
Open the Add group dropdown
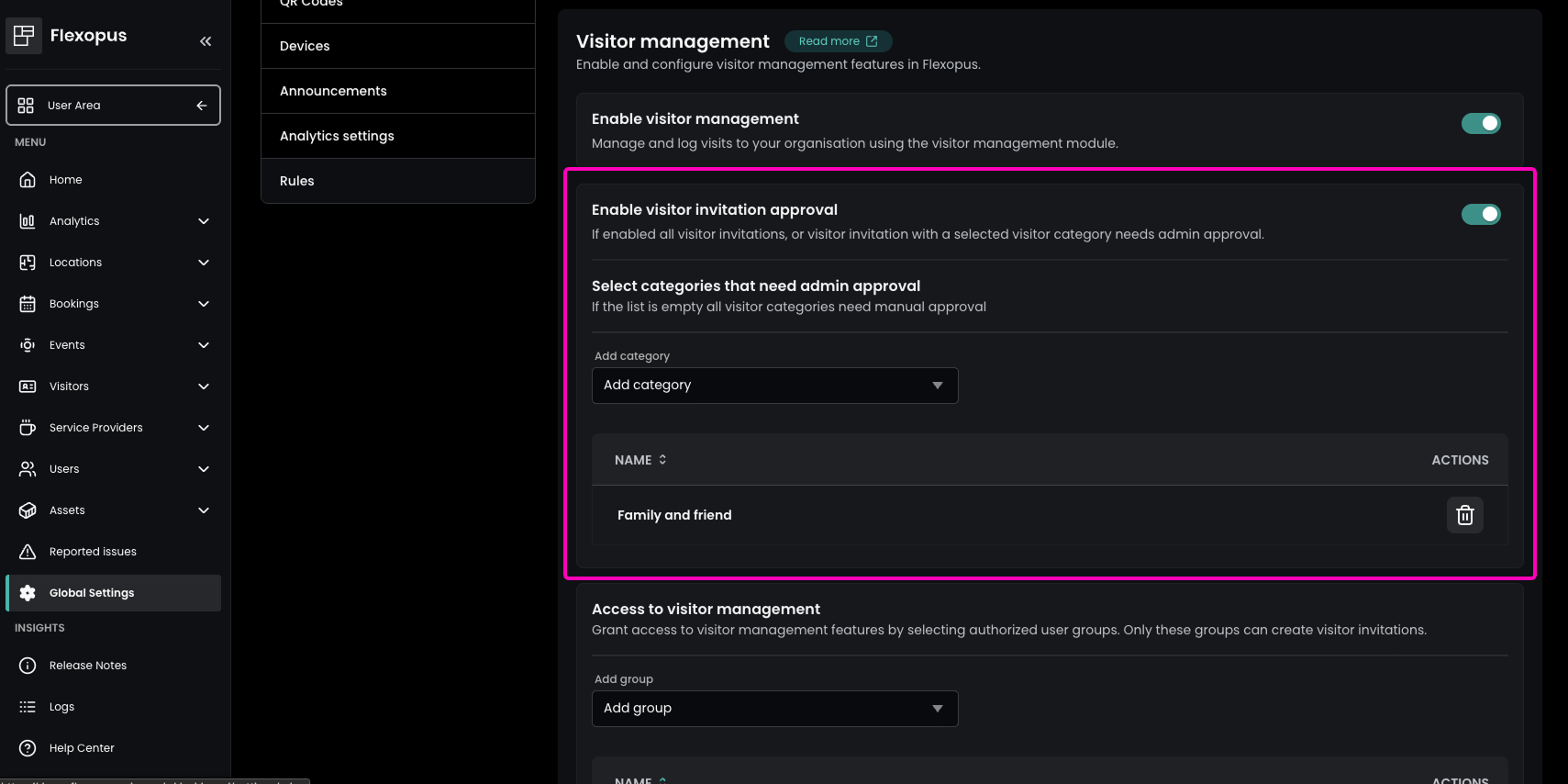click(774, 709)
